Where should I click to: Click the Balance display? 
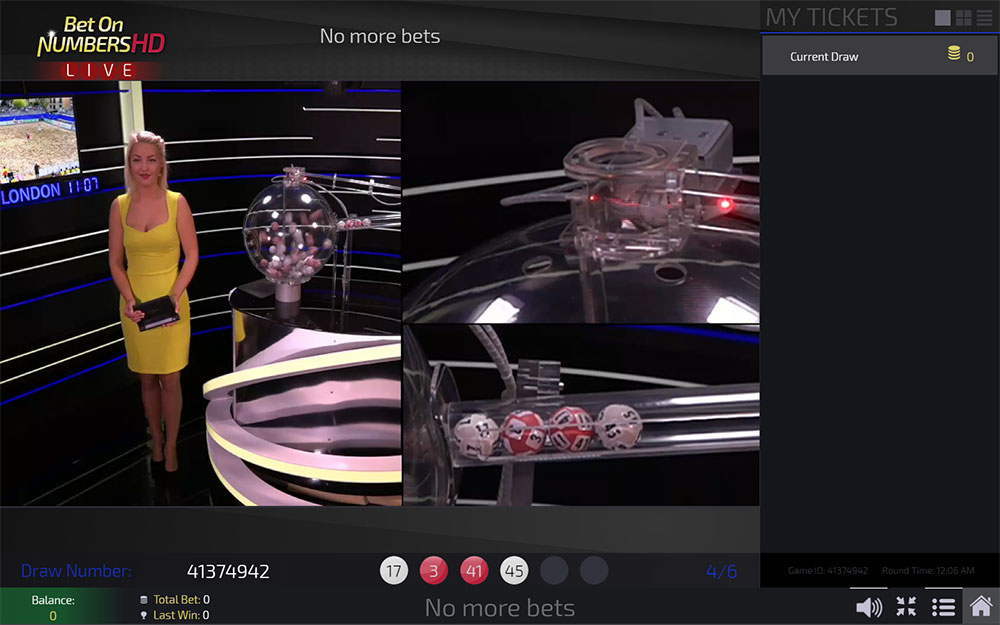tap(53, 608)
